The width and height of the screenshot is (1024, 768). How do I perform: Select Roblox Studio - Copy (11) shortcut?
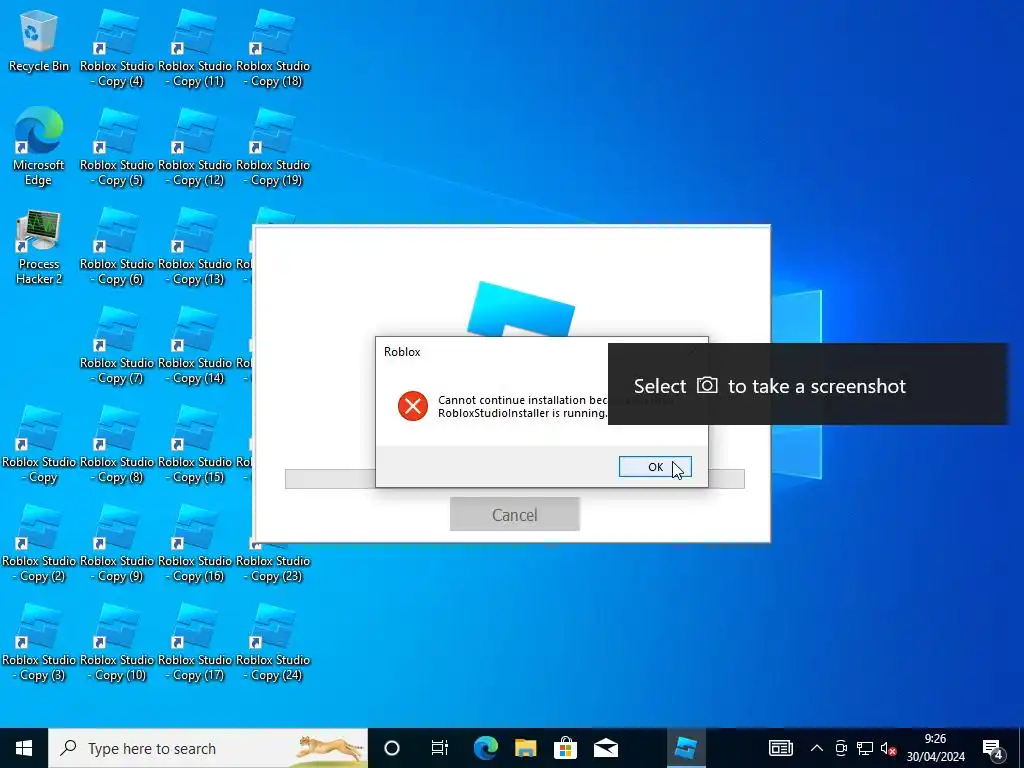(x=195, y=49)
